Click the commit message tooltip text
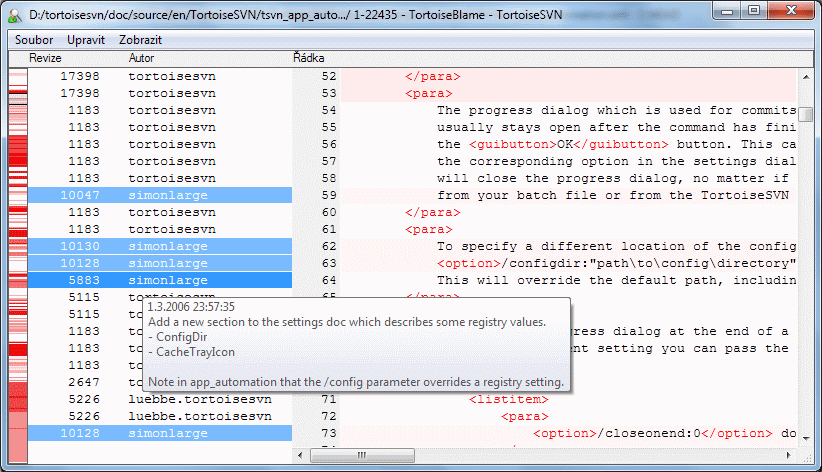822x472 pixels. (x=356, y=345)
